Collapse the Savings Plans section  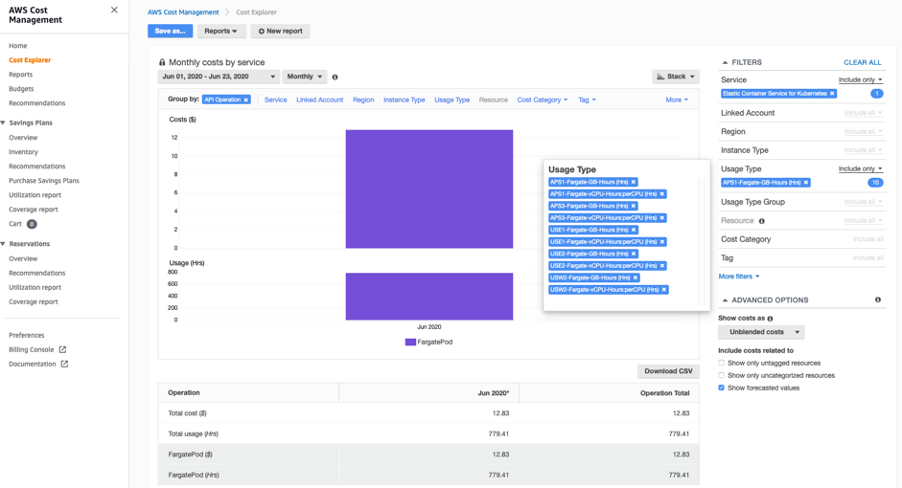(x=3, y=123)
